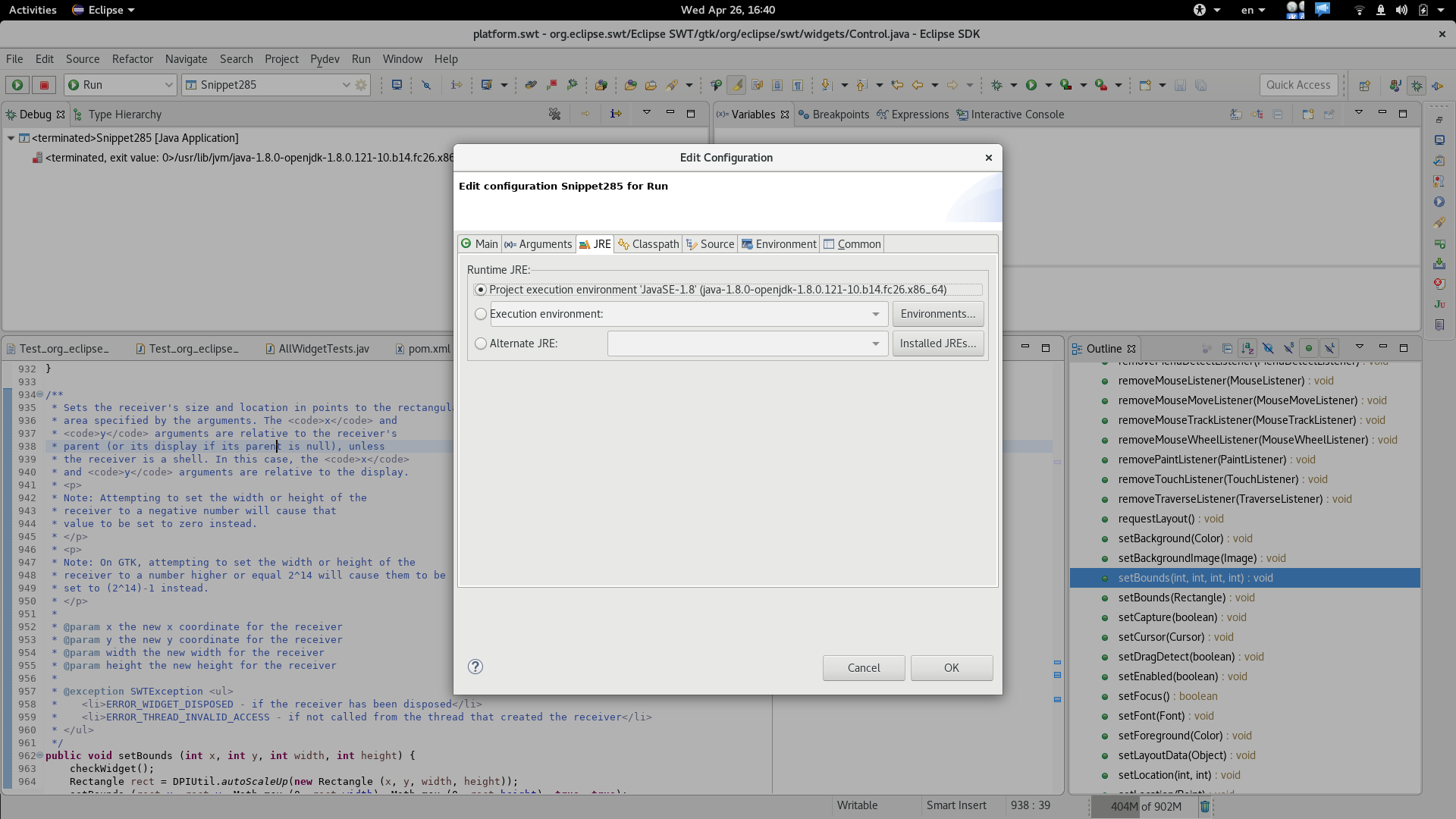
Task: Click the Open Type toolbar icon
Action: tap(630, 85)
